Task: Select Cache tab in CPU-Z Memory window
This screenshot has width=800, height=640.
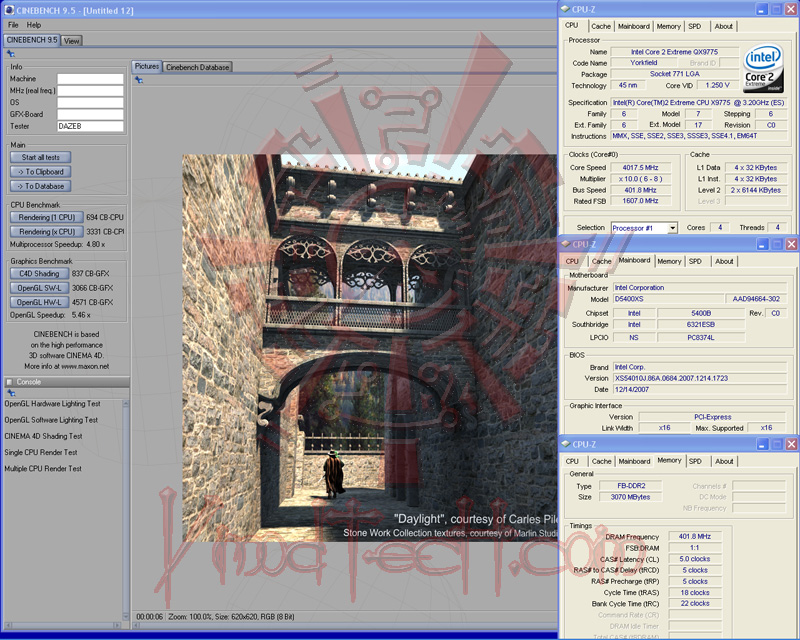Action: click(602, 461)
